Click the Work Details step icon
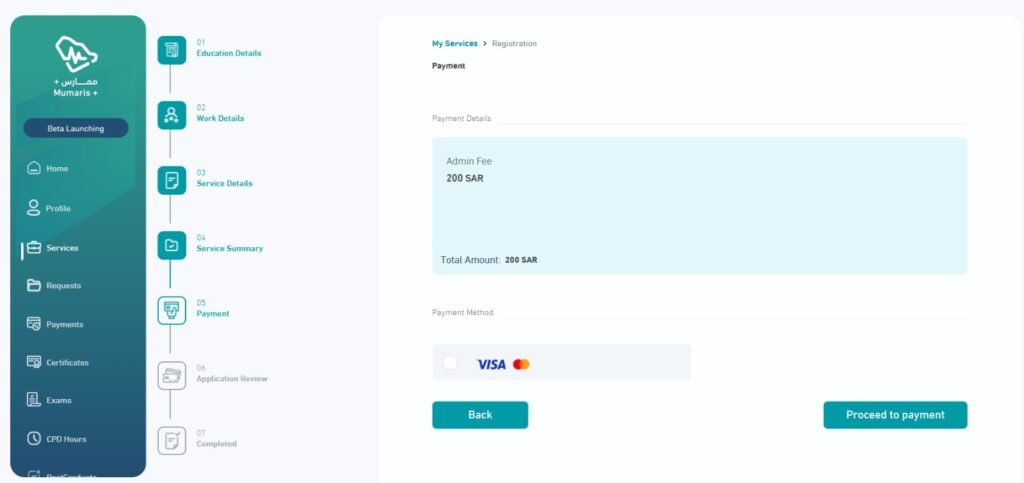The width and height of the screenshot is (1024, 483). pos(172,116)
